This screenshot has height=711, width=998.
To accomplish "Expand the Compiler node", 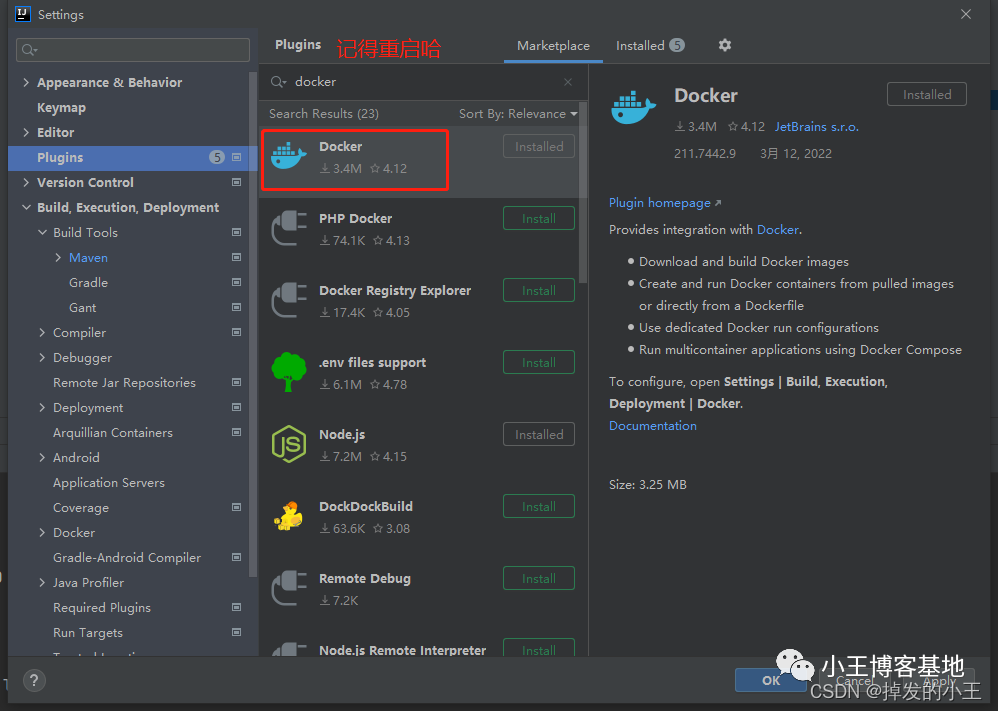I will (42, 332).
